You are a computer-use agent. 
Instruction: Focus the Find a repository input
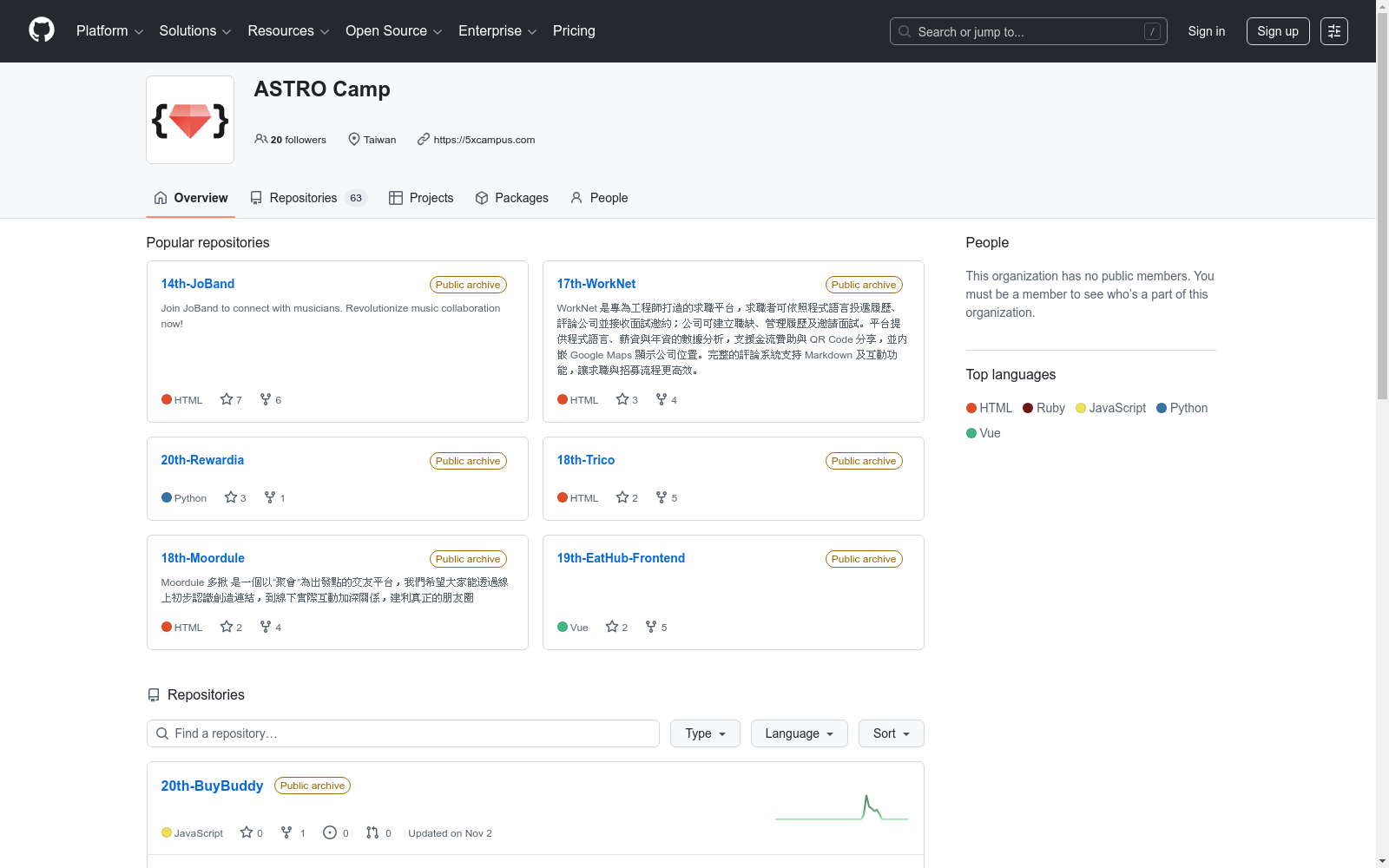coord(403,733)
